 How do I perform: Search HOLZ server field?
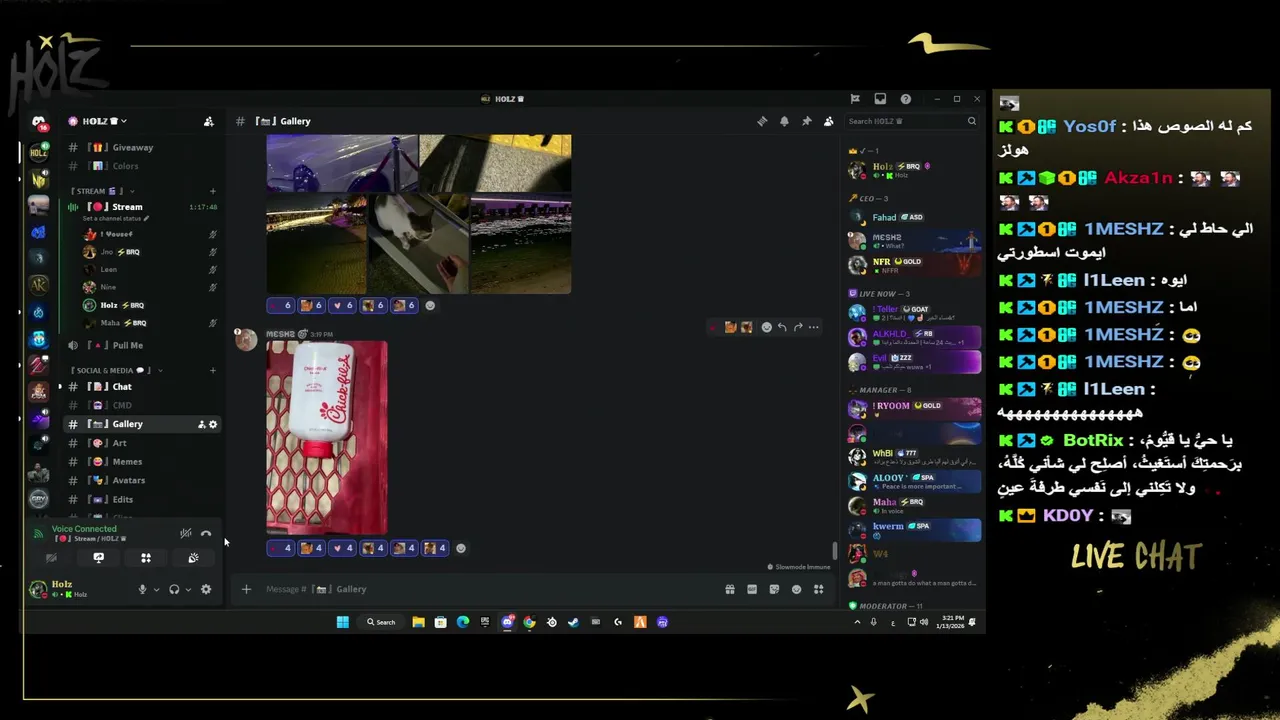point(912,121)
